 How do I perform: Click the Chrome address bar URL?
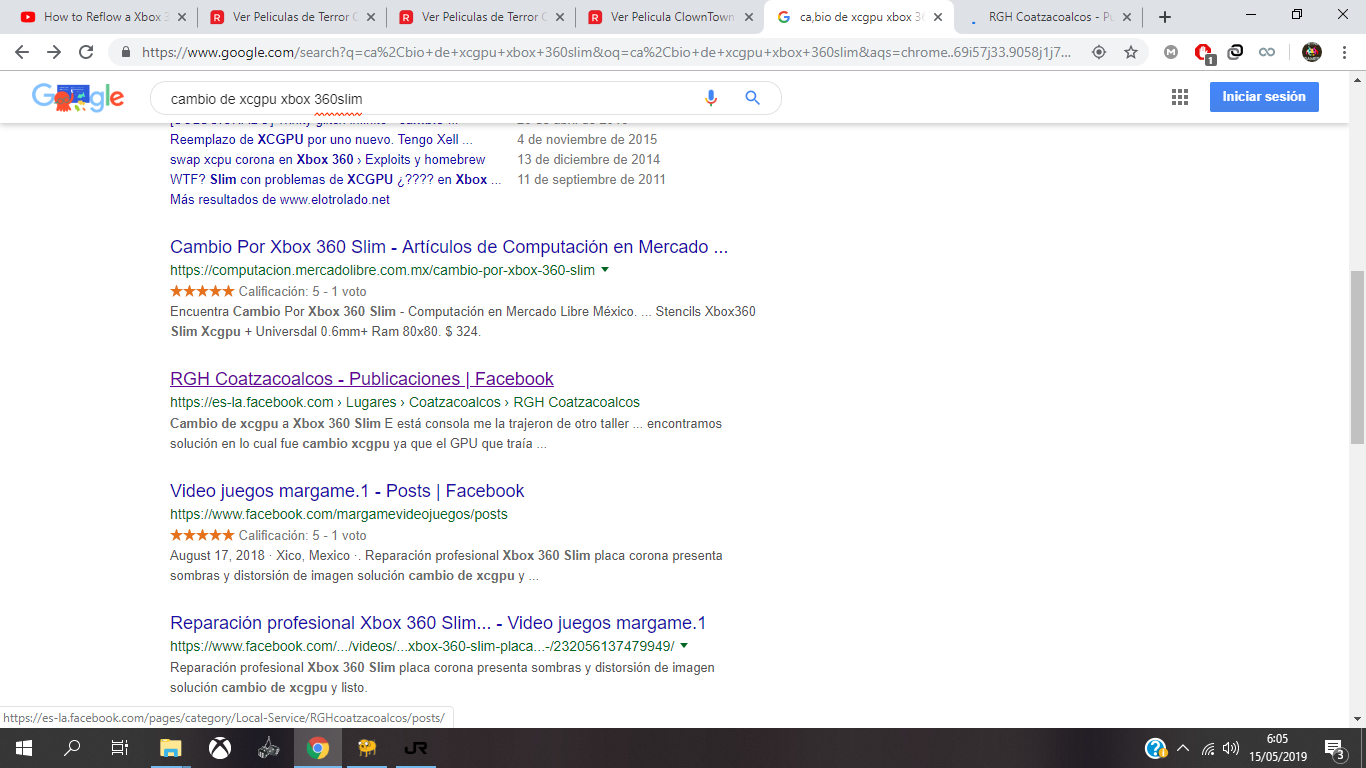click(606, 52)
